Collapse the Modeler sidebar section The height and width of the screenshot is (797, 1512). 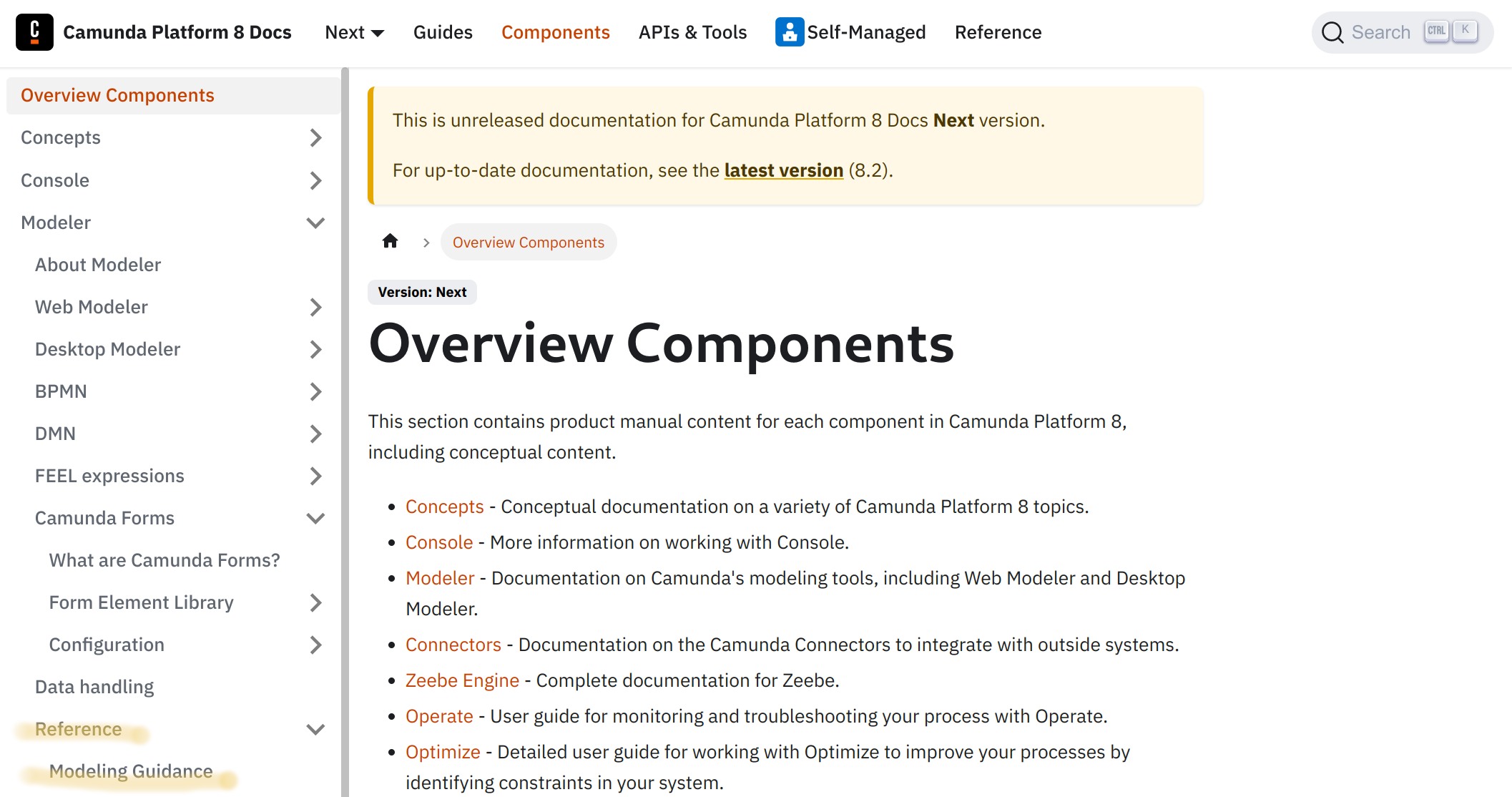pos(315,223)
